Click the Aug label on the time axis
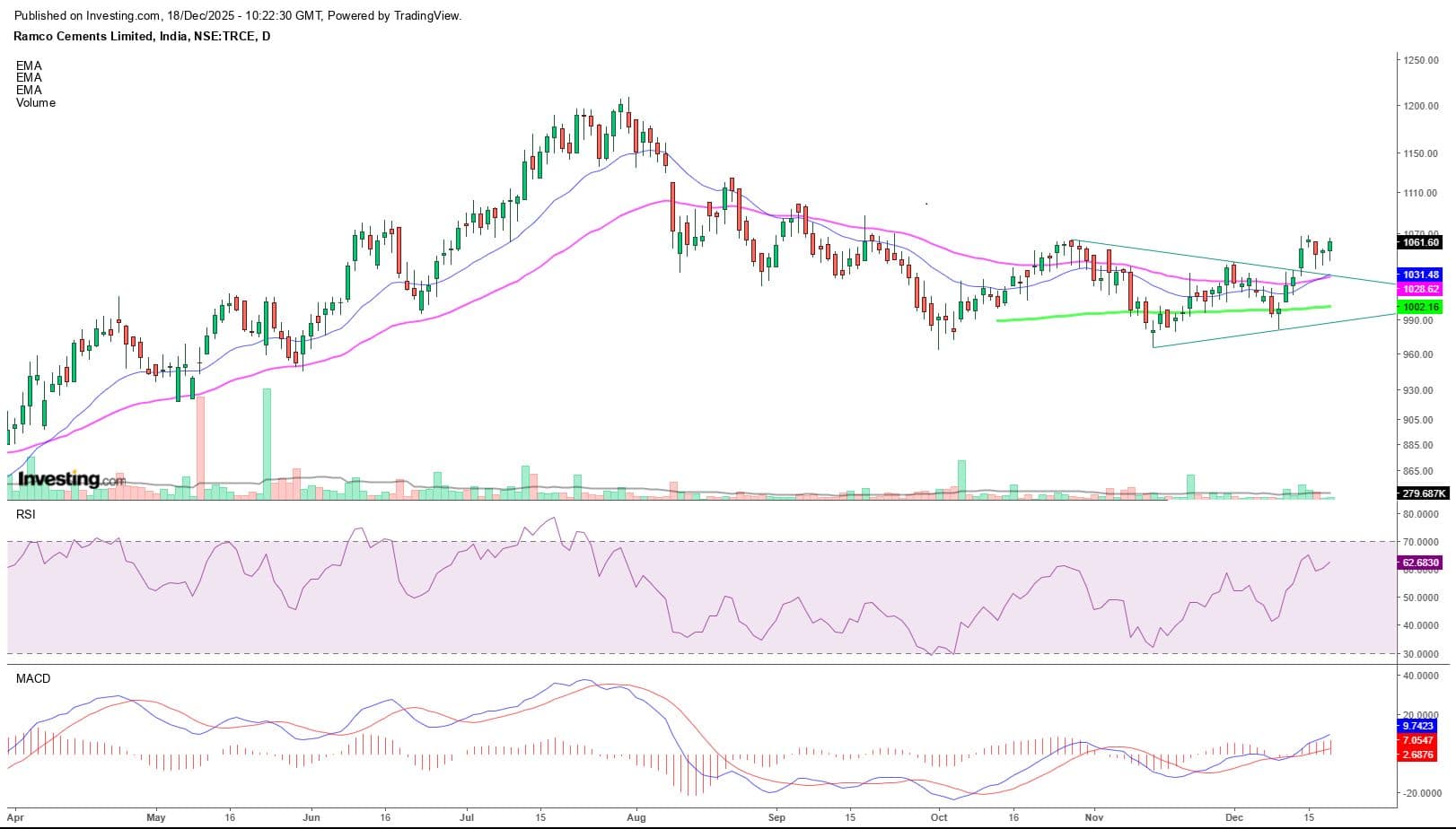 click(x=636, y=818)
